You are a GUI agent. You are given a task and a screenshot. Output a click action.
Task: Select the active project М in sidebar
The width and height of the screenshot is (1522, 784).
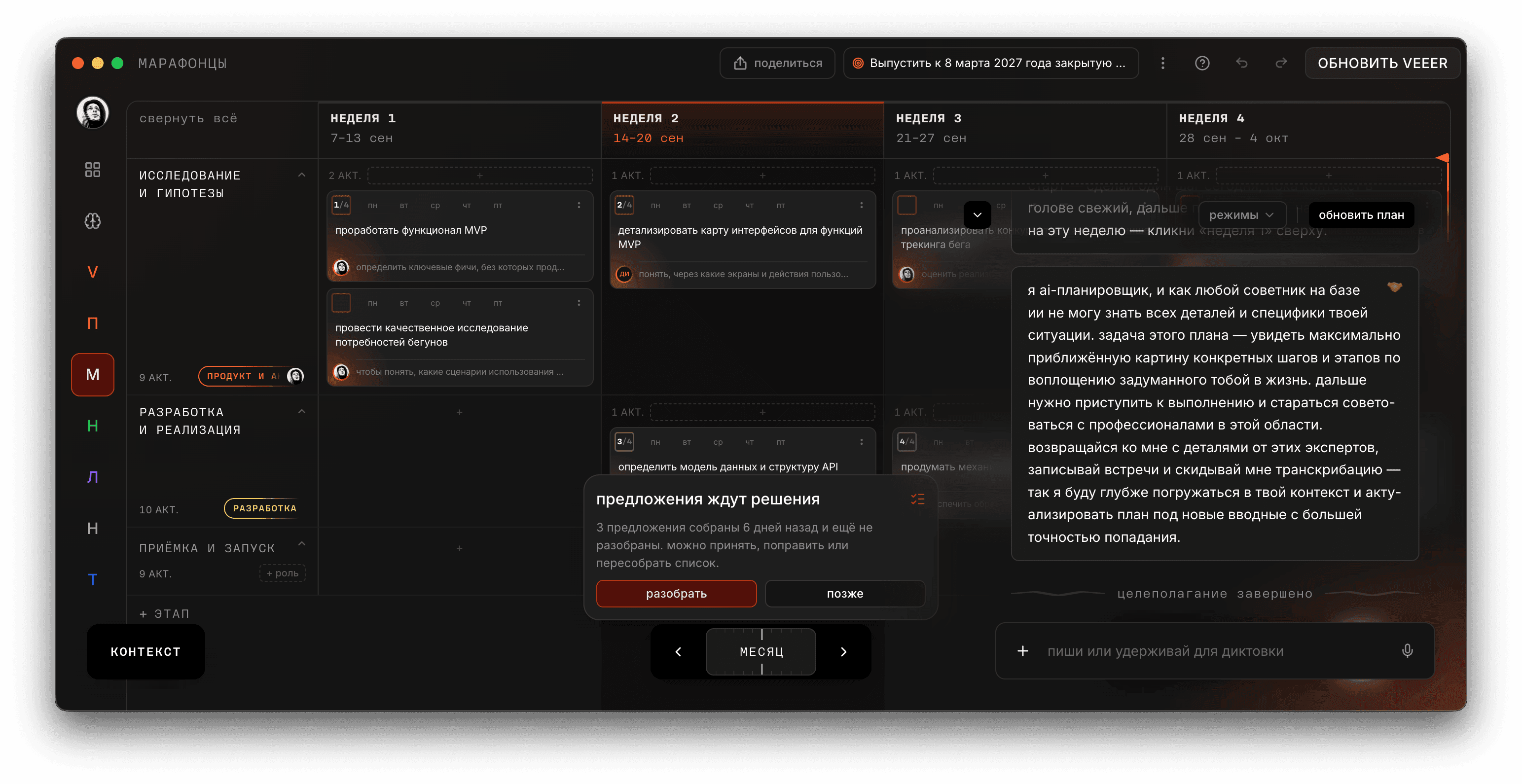click(93, 375)
